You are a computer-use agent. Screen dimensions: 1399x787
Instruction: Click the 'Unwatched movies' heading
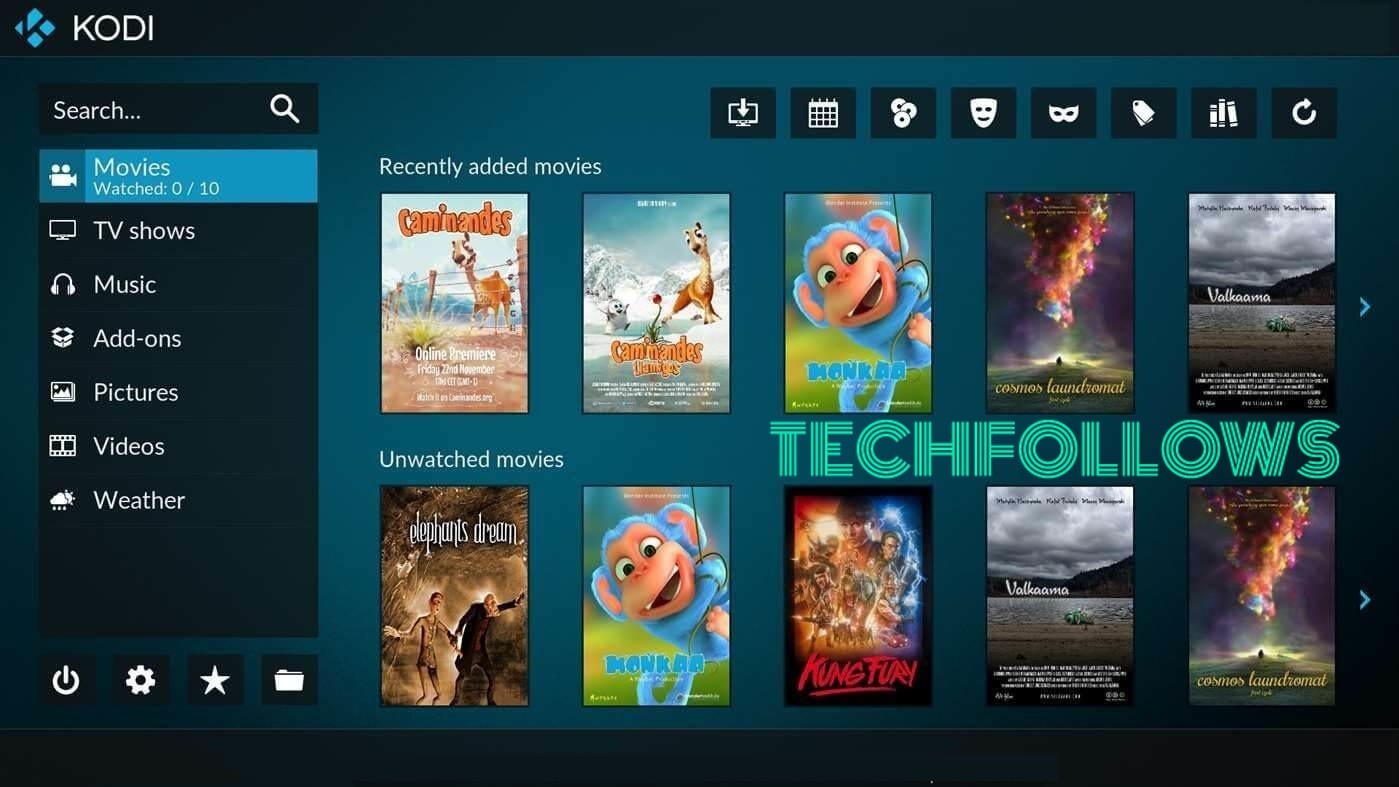click(x=471, y=459)
